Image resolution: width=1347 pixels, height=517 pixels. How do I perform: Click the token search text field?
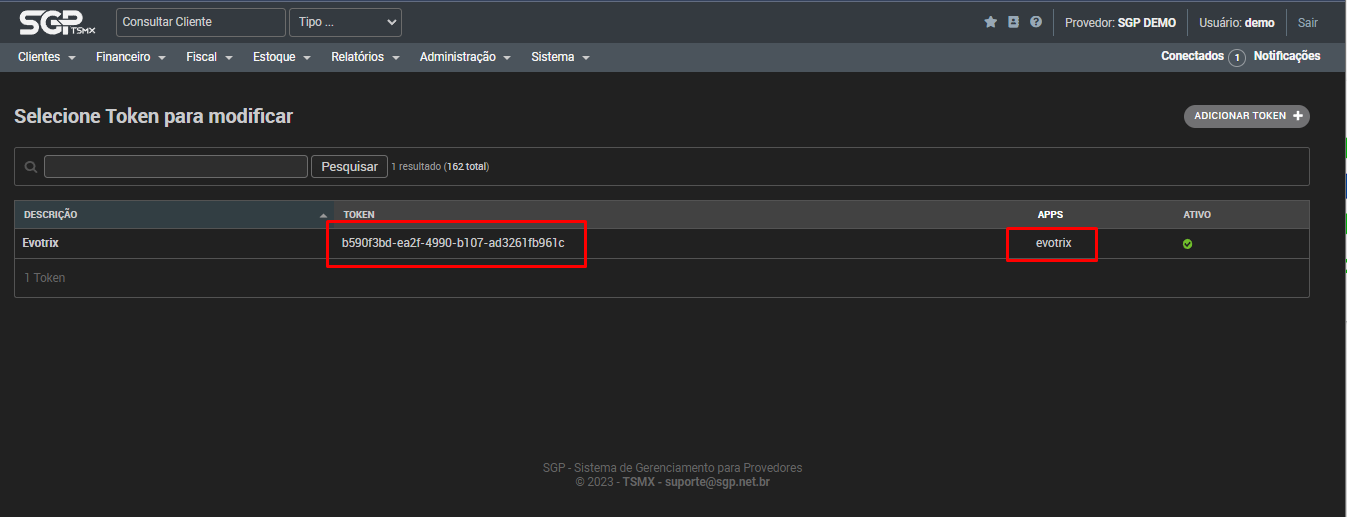pos(176,167)
